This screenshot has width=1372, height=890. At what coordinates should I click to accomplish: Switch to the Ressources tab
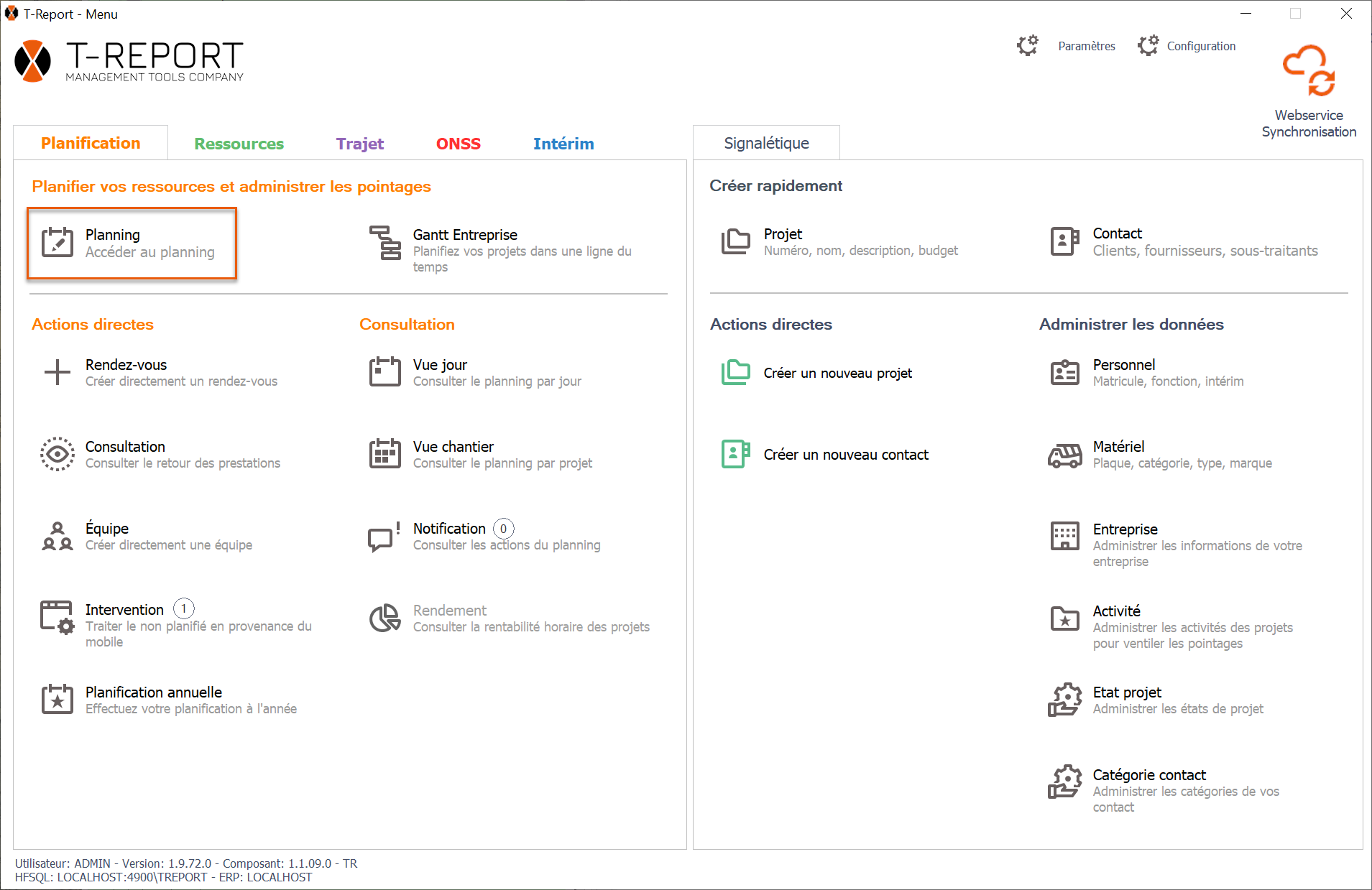coord(239,144)
